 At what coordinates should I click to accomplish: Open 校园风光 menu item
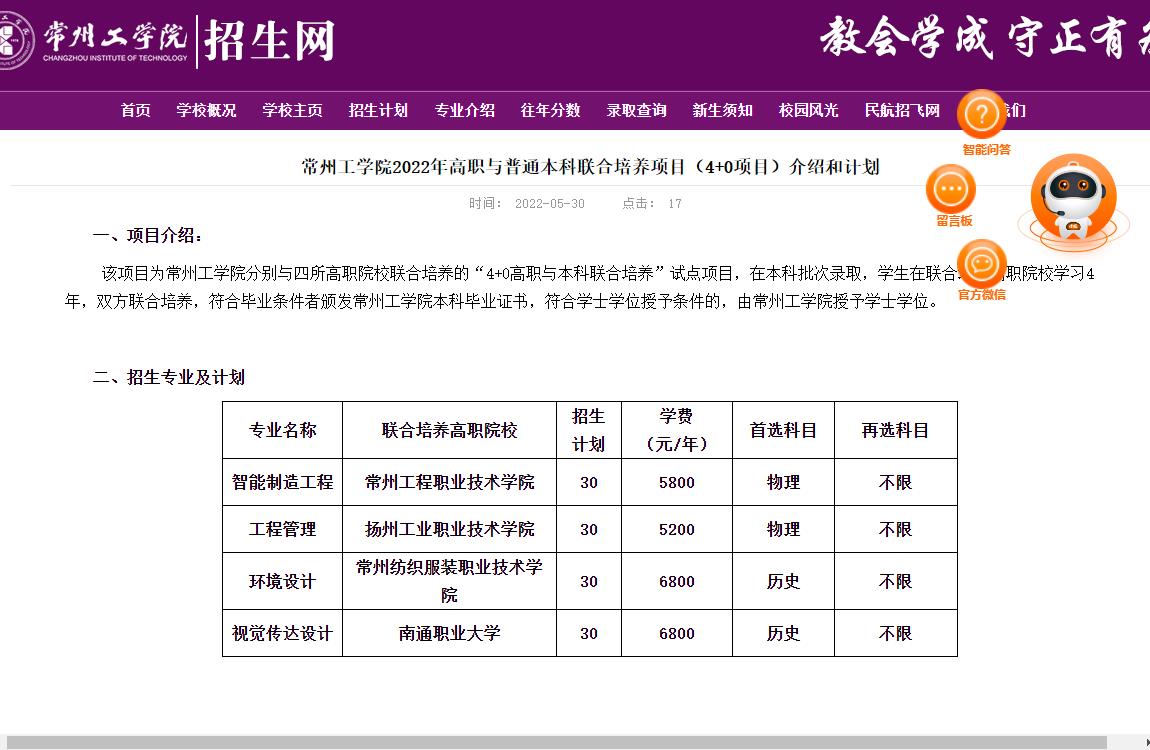click(x=808, y=111)
